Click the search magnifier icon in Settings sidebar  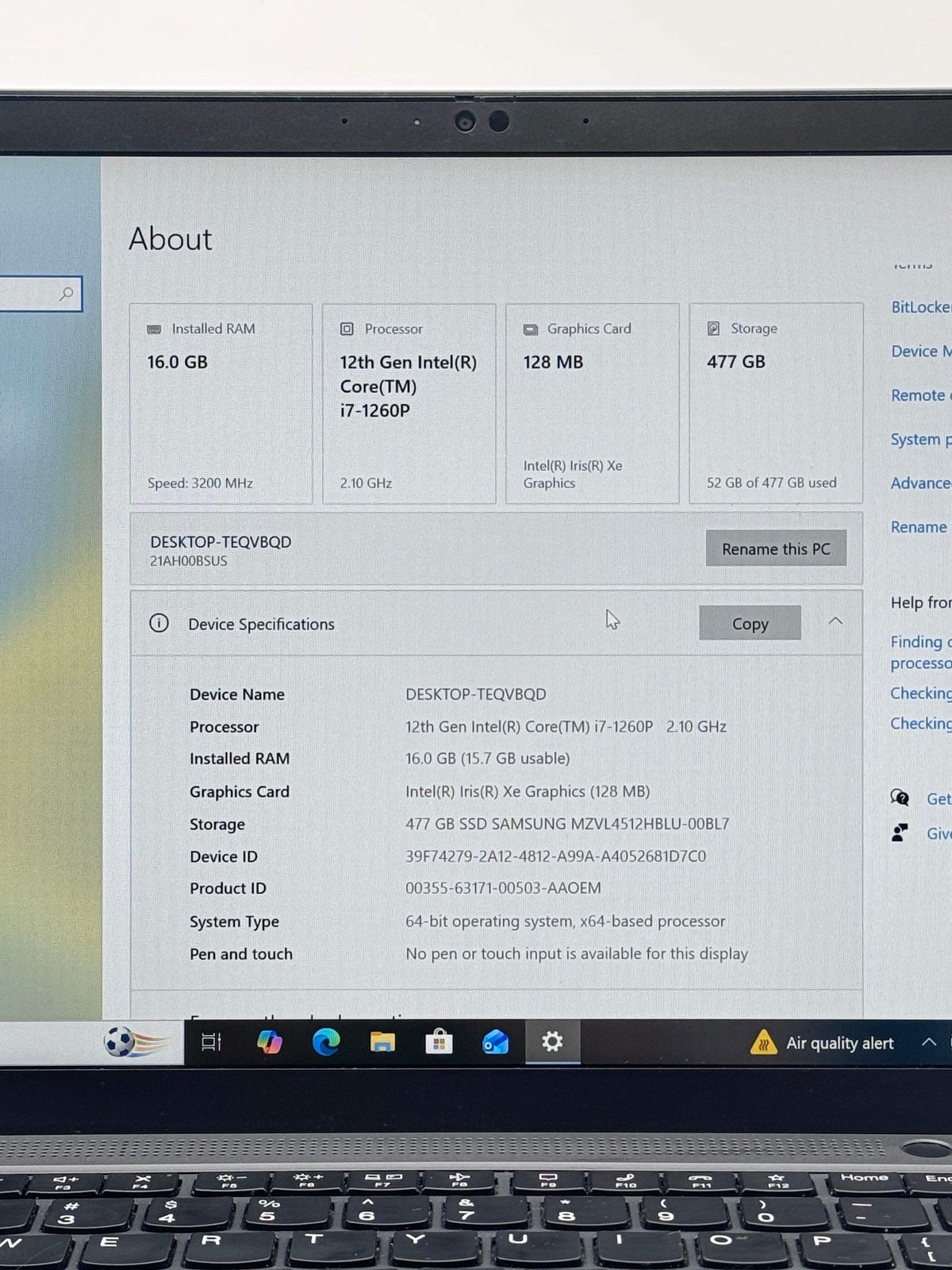(x=67, y=294)
